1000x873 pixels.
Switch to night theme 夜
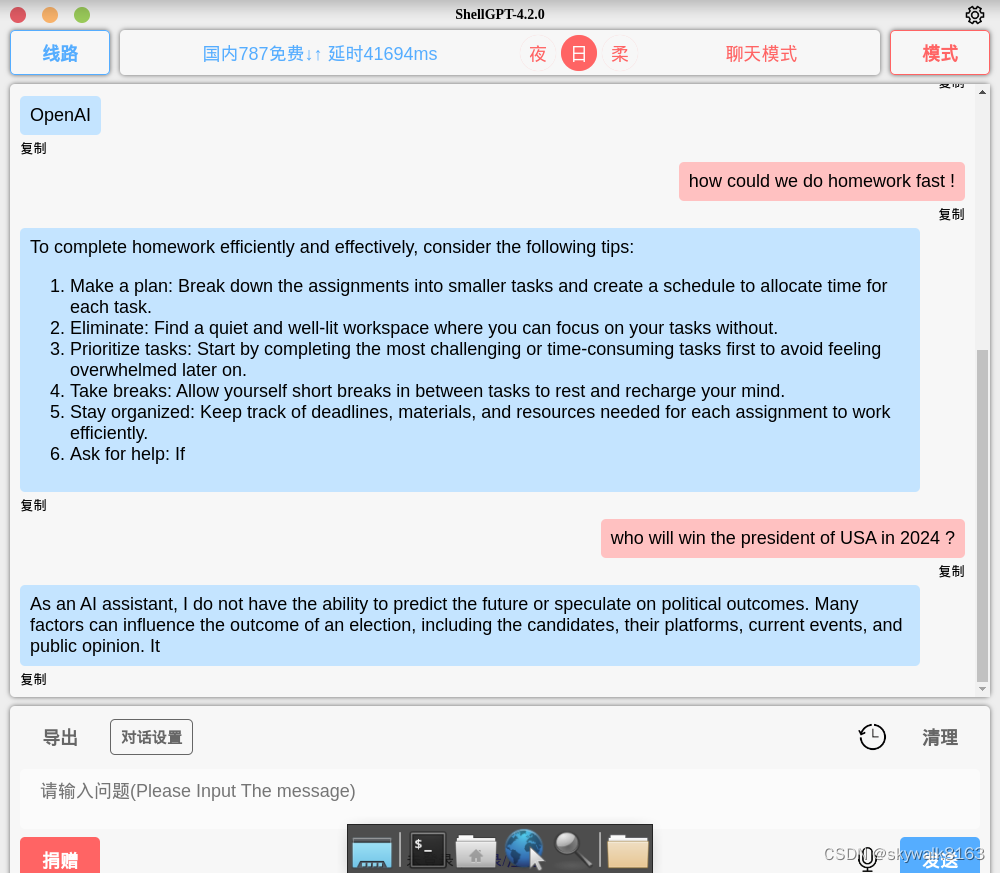[538, 54]
